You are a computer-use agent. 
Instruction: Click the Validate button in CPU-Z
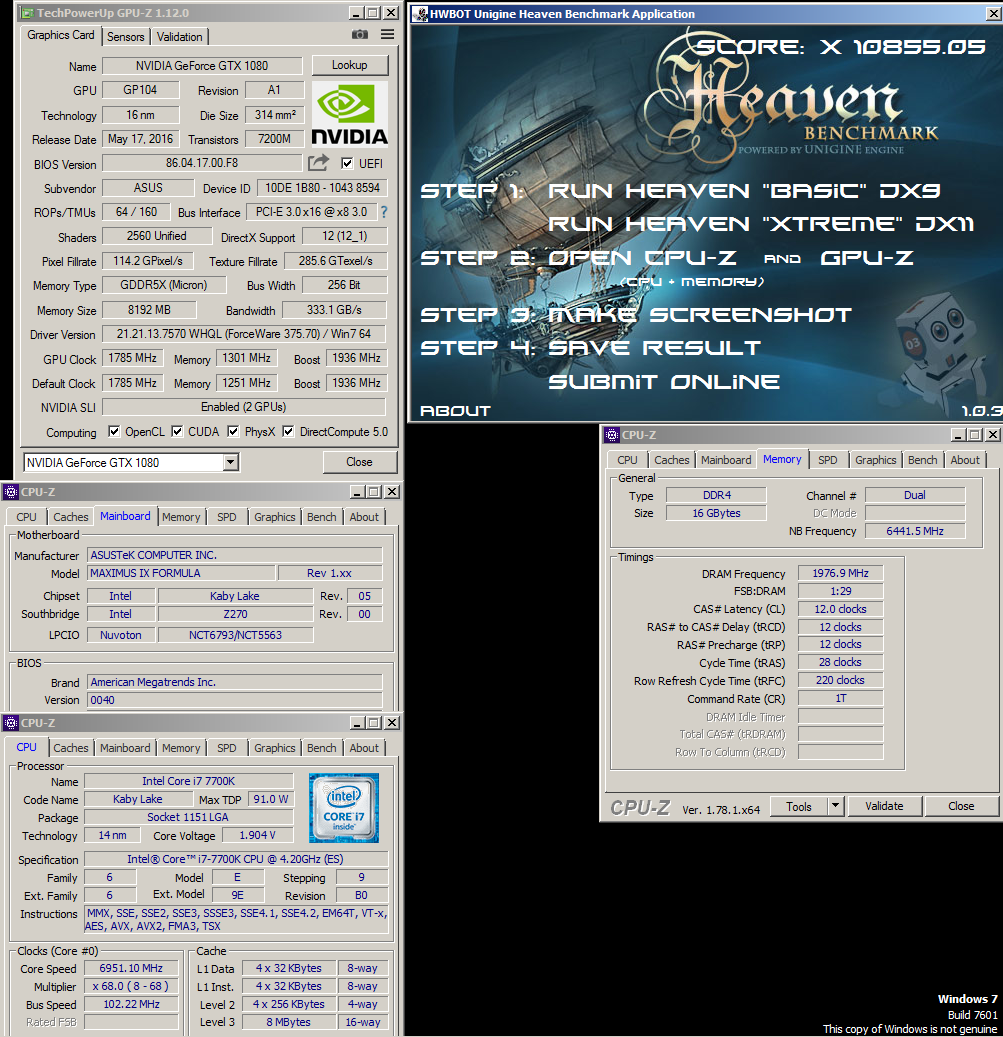pyautogui.click(x=884, y=806)
